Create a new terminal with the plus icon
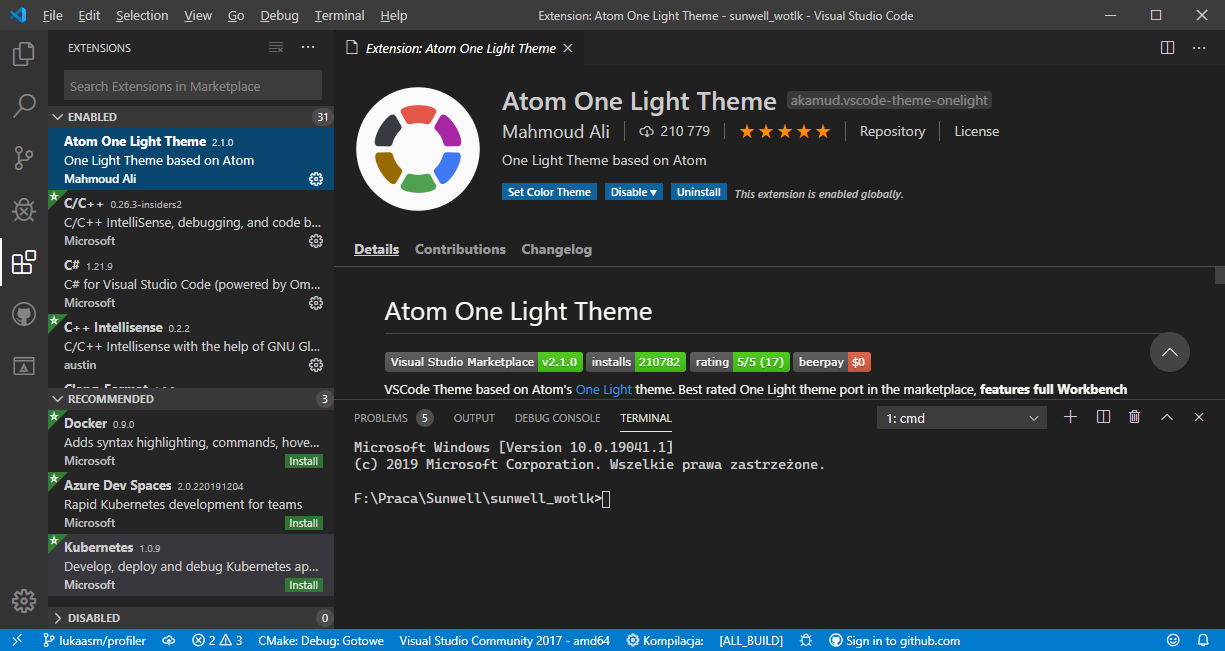 [1071, 417]
